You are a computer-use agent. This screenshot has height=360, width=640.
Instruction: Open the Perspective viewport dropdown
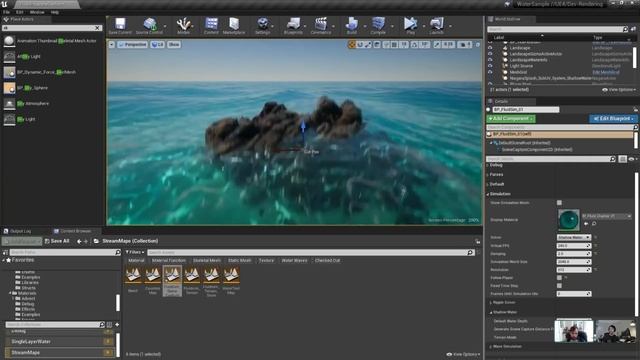(x=132, y=44)
